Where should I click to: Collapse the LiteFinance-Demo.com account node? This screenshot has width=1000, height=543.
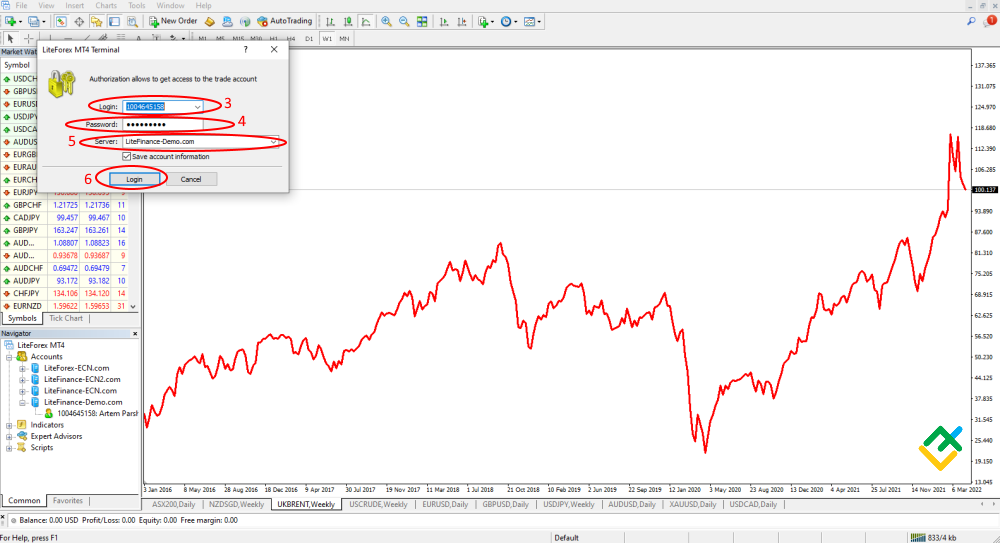(x=22, y=403)
